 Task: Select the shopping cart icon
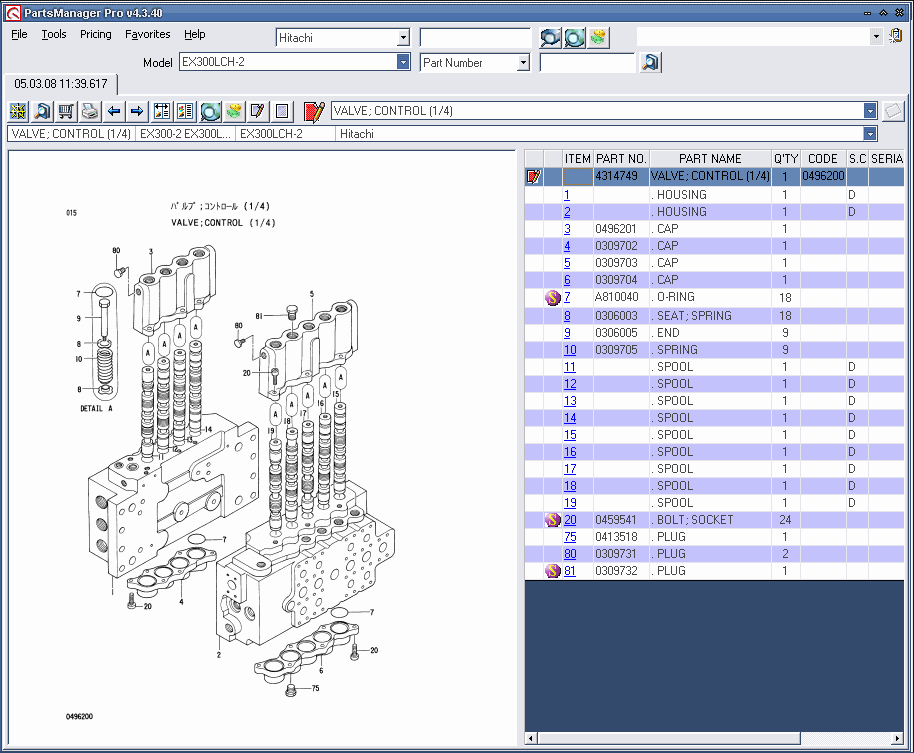pos(65,111)
